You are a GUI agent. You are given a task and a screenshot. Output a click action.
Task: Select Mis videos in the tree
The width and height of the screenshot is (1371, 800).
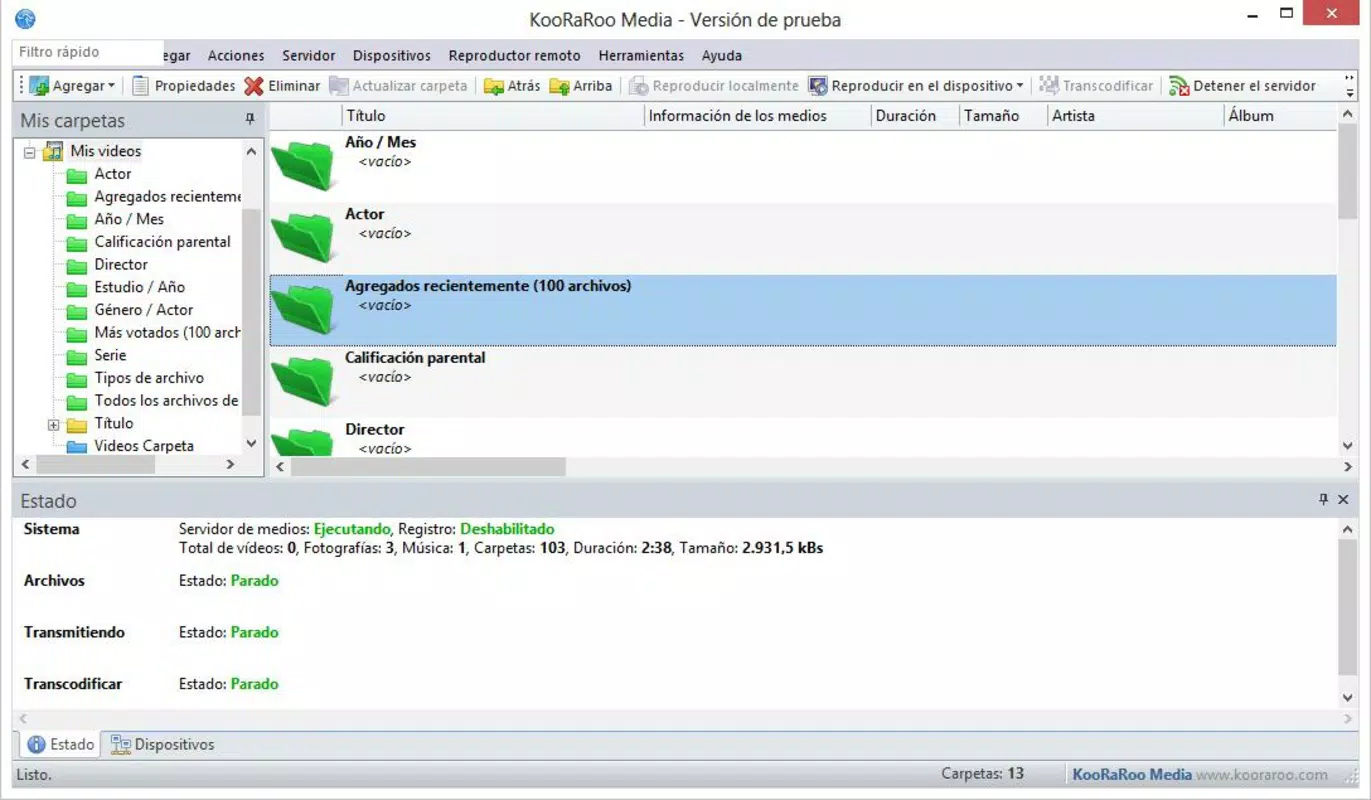pyautogui.click(x=105, y=152)
